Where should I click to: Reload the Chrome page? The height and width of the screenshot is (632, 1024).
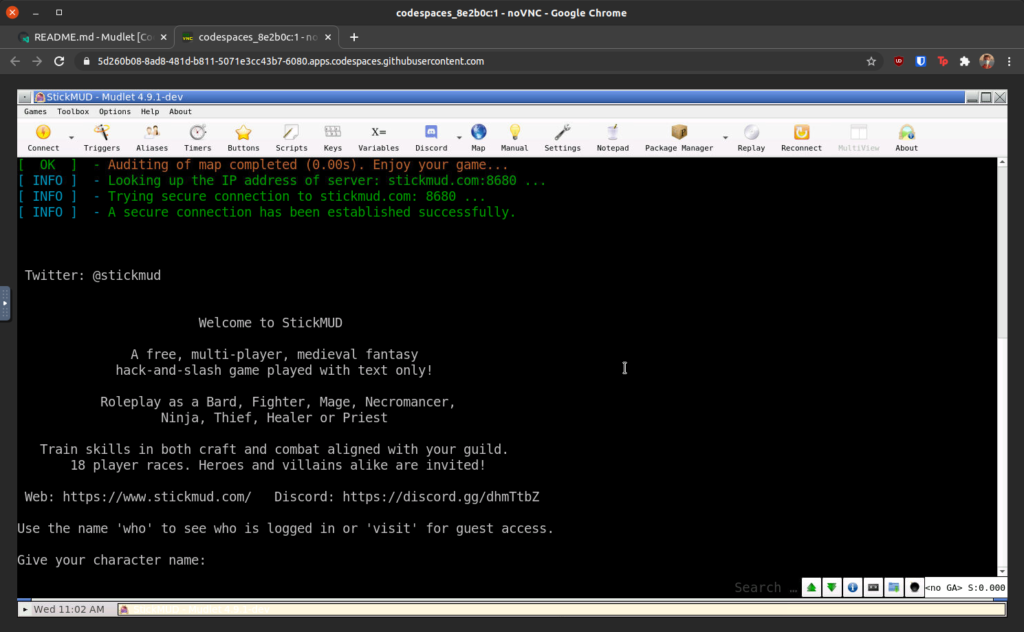coord(59,61)
